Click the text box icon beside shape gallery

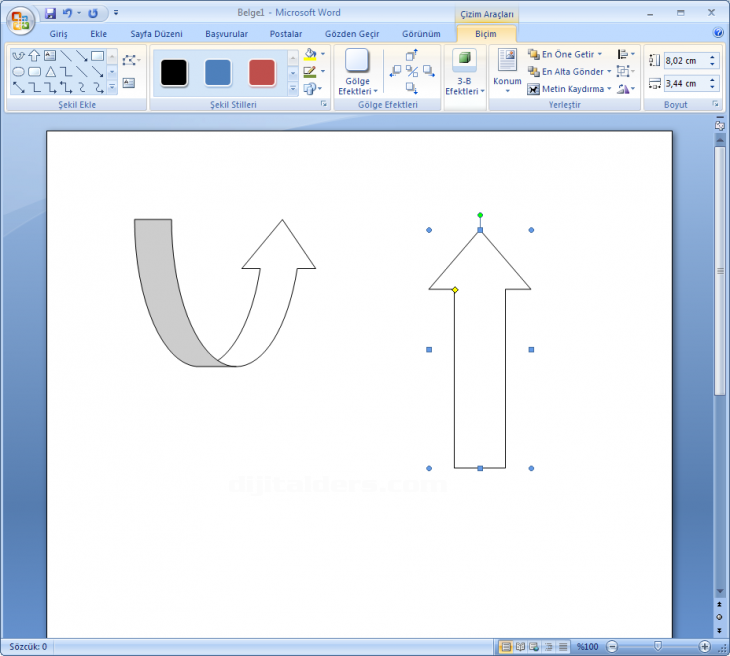[128, 83]
